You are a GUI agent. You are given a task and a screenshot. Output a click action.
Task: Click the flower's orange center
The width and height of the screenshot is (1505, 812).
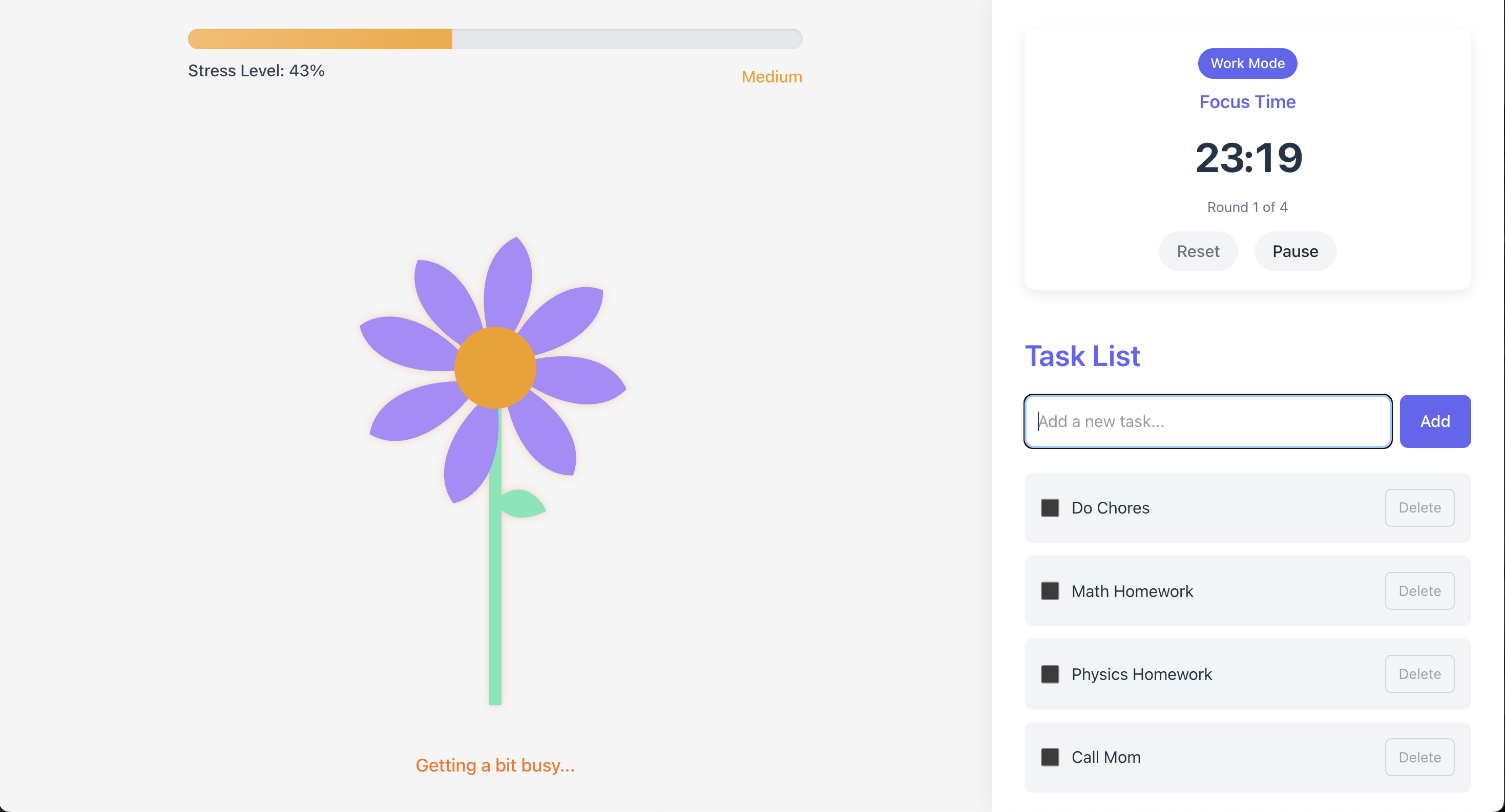[x=495, y=368]
